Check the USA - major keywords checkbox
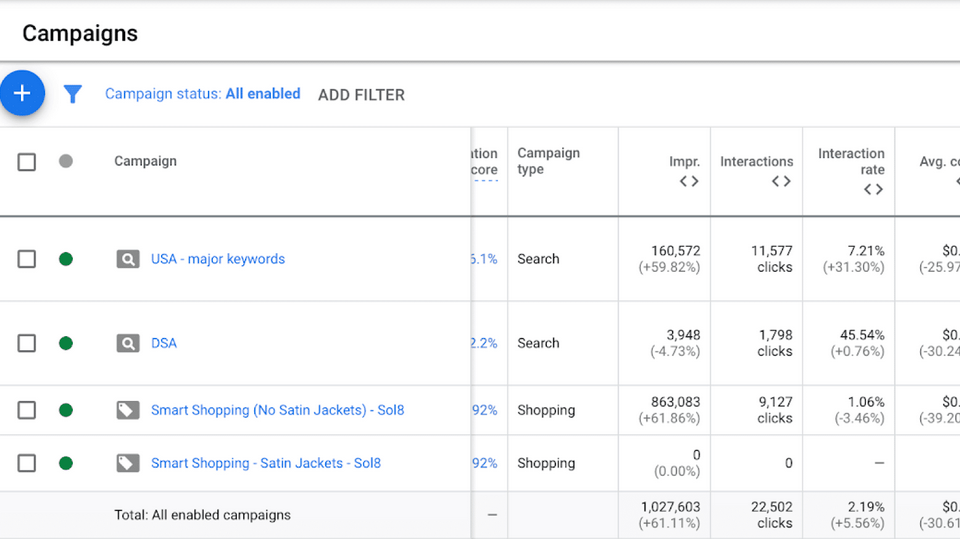960x539 pixels. pyautogui.click(x=26, y=258)
